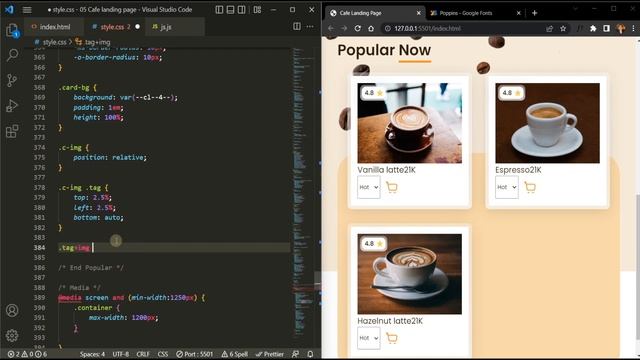This screenshot has height=360, width=640.
Task: Open a new browser tab
Action: [534, 13]
